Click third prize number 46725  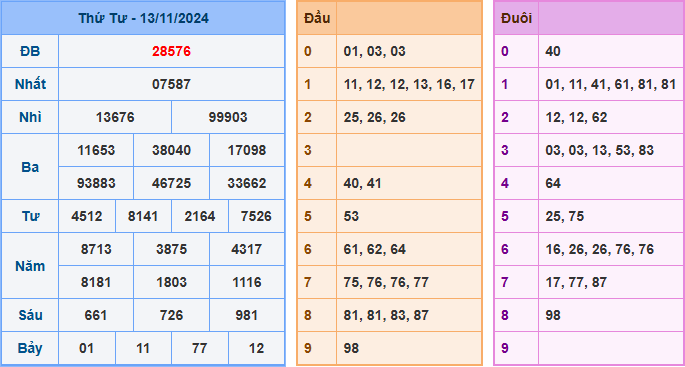click(x=171, y=183)
